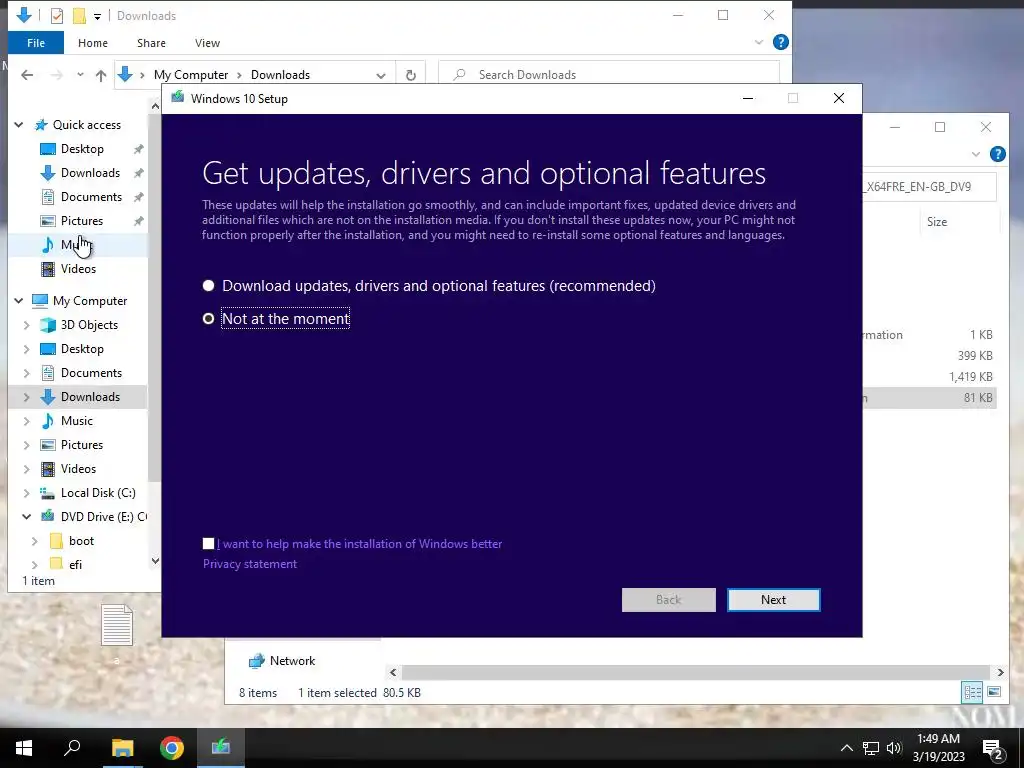The image size is (1024, 768).
Task: Open the efi folder in tree
Action: tap(75, 564)
